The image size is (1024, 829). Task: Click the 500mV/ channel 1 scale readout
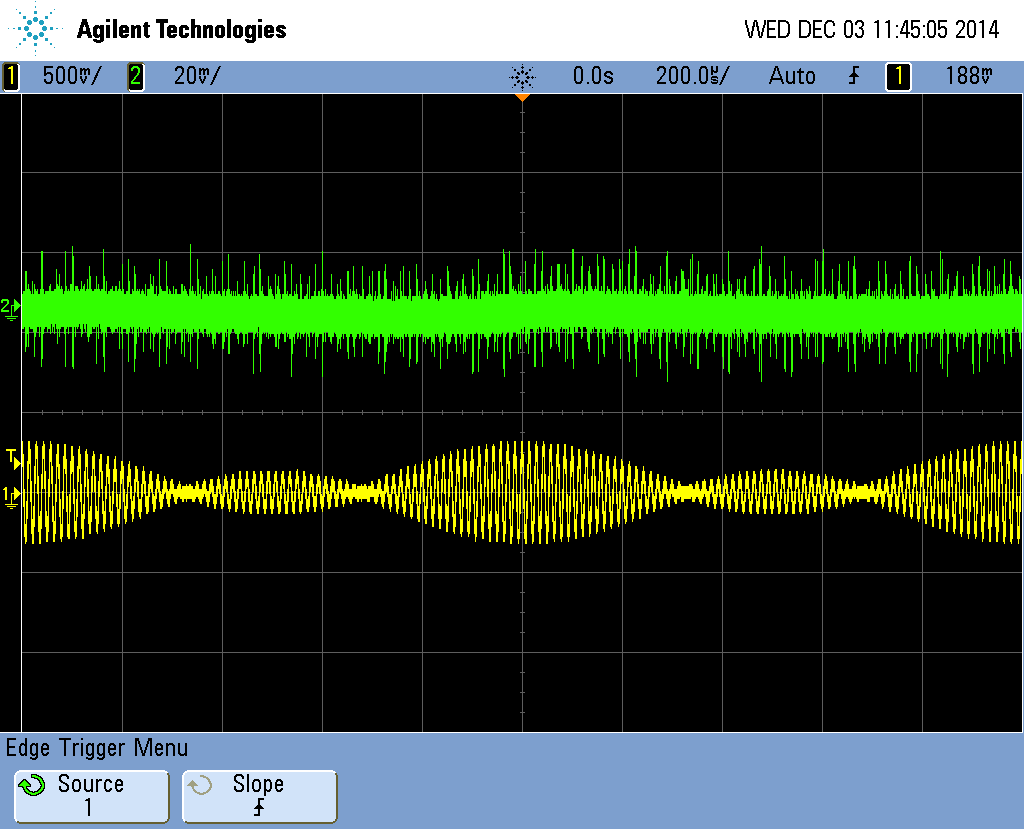pos(71,76)
